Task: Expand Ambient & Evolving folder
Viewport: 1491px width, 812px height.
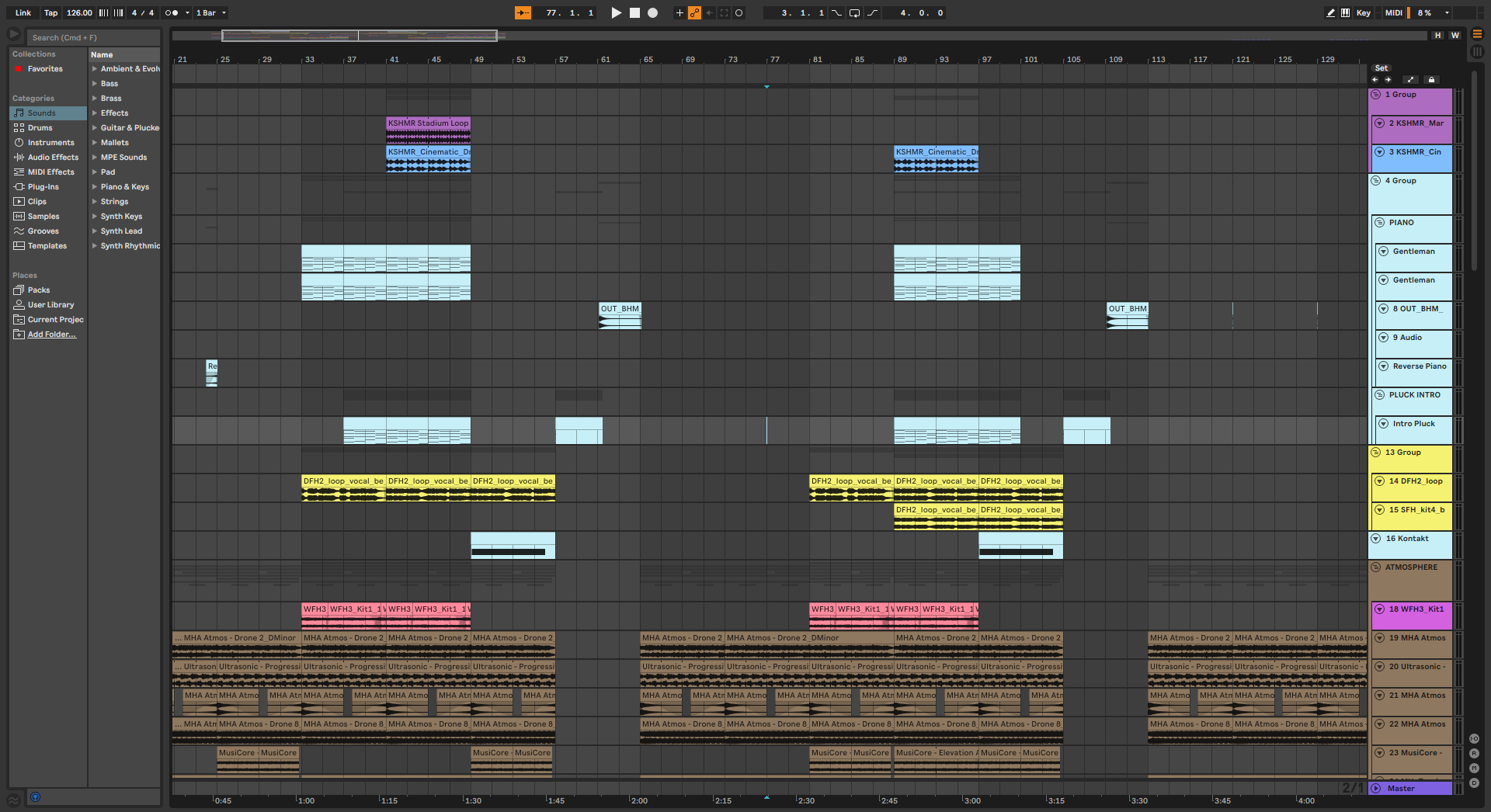Action: point(95,69)
